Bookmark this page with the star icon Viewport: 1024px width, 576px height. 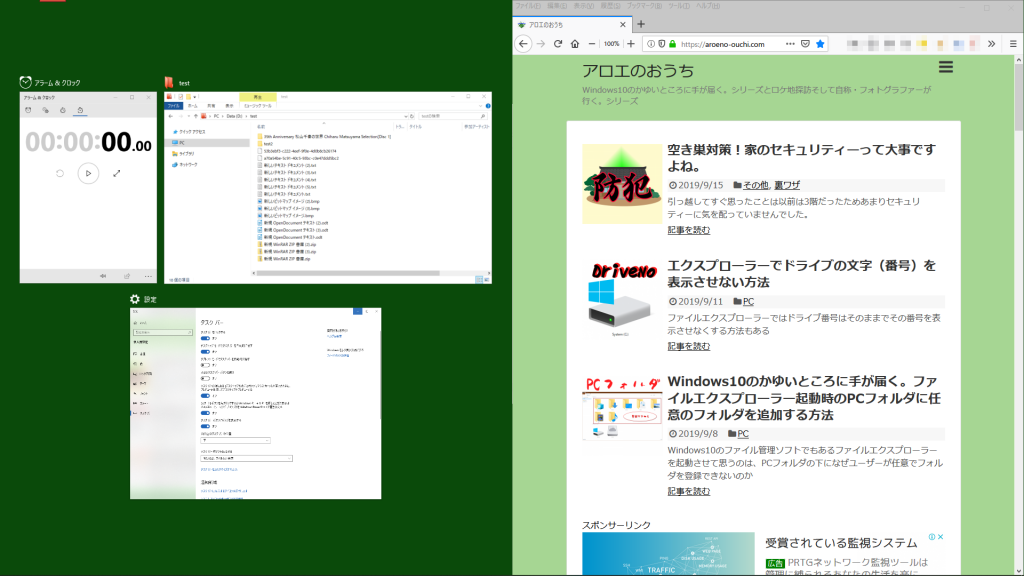click(x=820, y=44)
